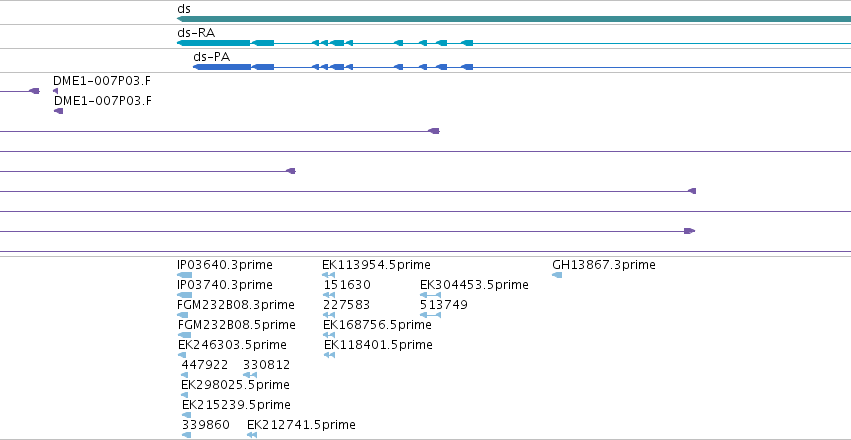Screen dimensions: 851x440
Task: Select the EK113954.5prime label
Action: click(x=376, y=265)
